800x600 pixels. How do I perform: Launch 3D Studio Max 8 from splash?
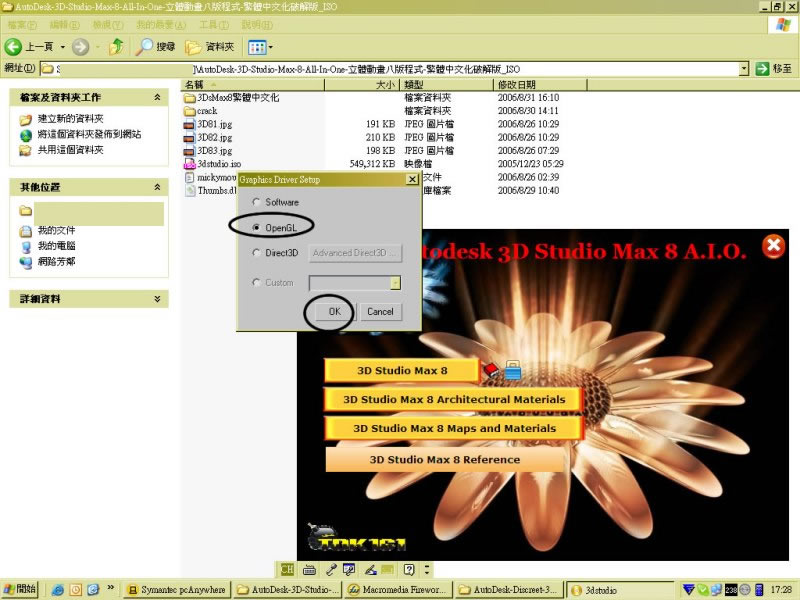(x=402, y=371)
